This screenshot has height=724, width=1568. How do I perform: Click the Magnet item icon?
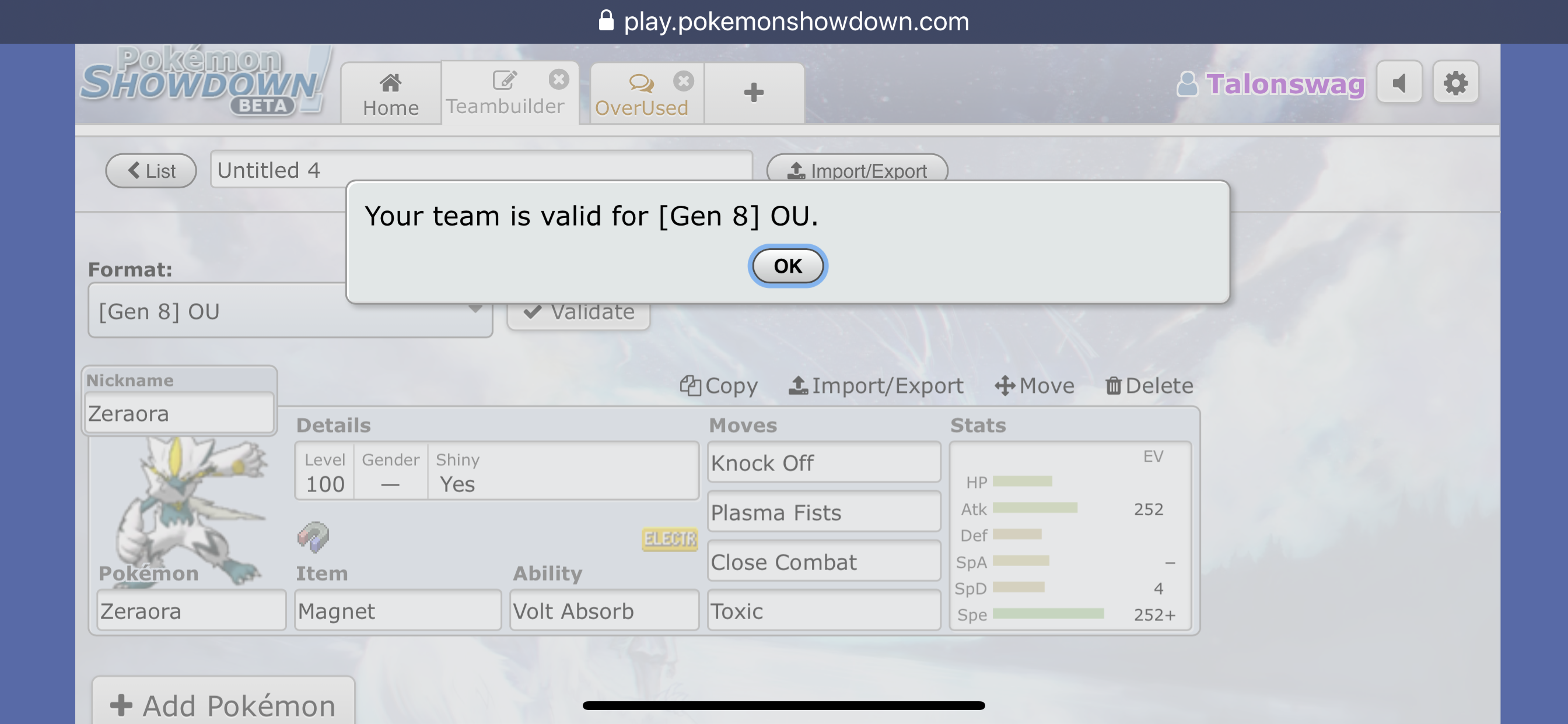pyautogui.click(x=313, y=537)
